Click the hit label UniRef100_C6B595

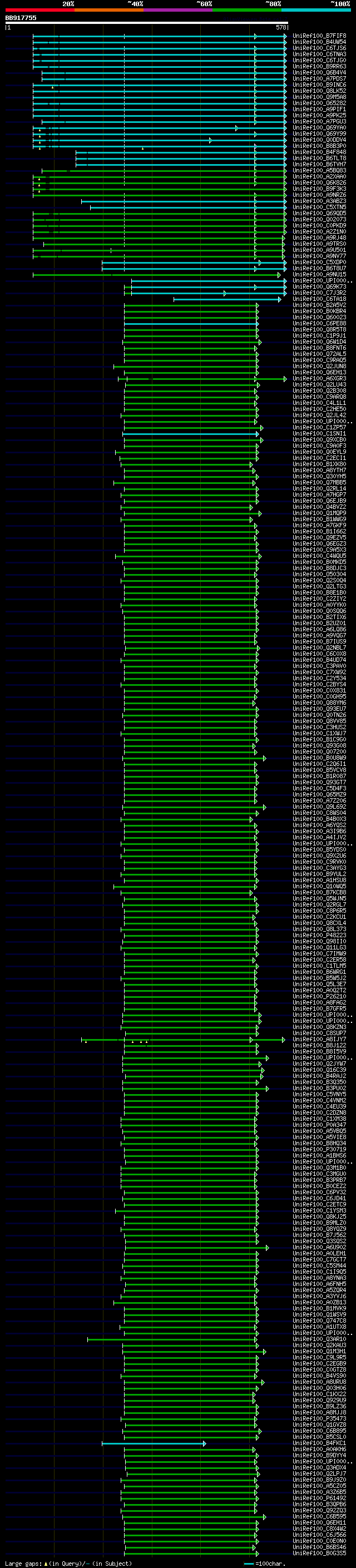click(319, 1517)
